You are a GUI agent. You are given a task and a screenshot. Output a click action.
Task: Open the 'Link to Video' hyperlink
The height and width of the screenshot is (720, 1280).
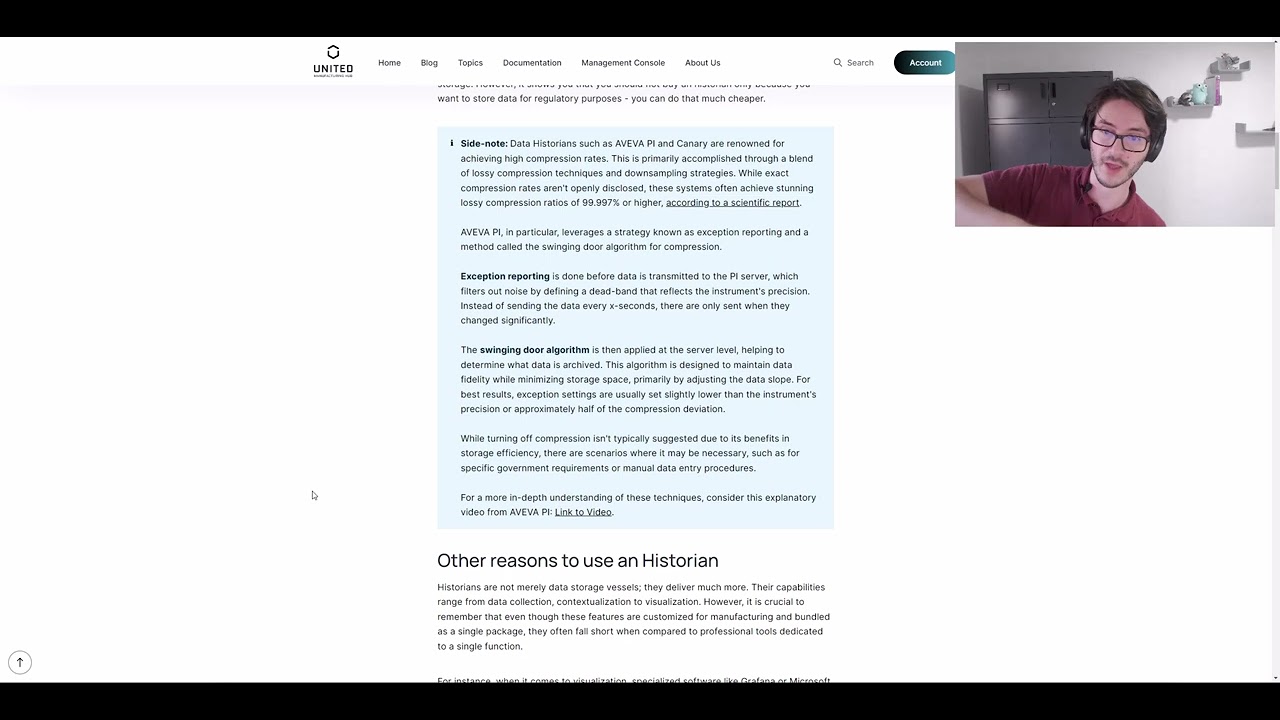click(583, 512)
